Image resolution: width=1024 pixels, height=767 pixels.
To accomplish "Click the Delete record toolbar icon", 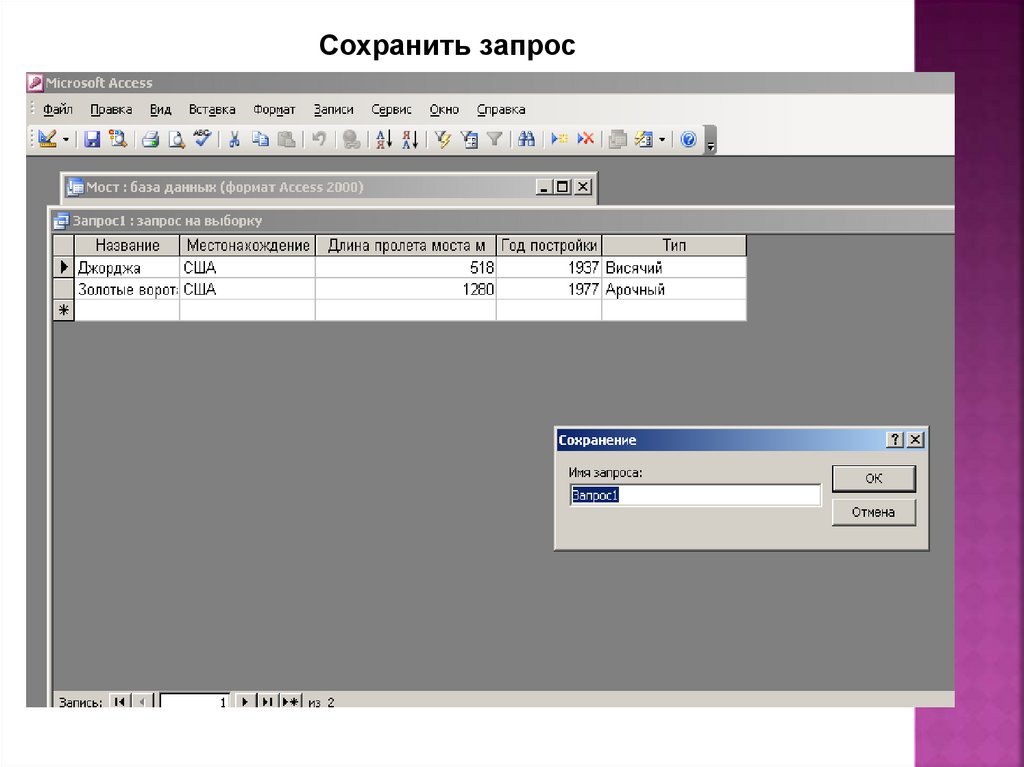I will coord(586,140).
